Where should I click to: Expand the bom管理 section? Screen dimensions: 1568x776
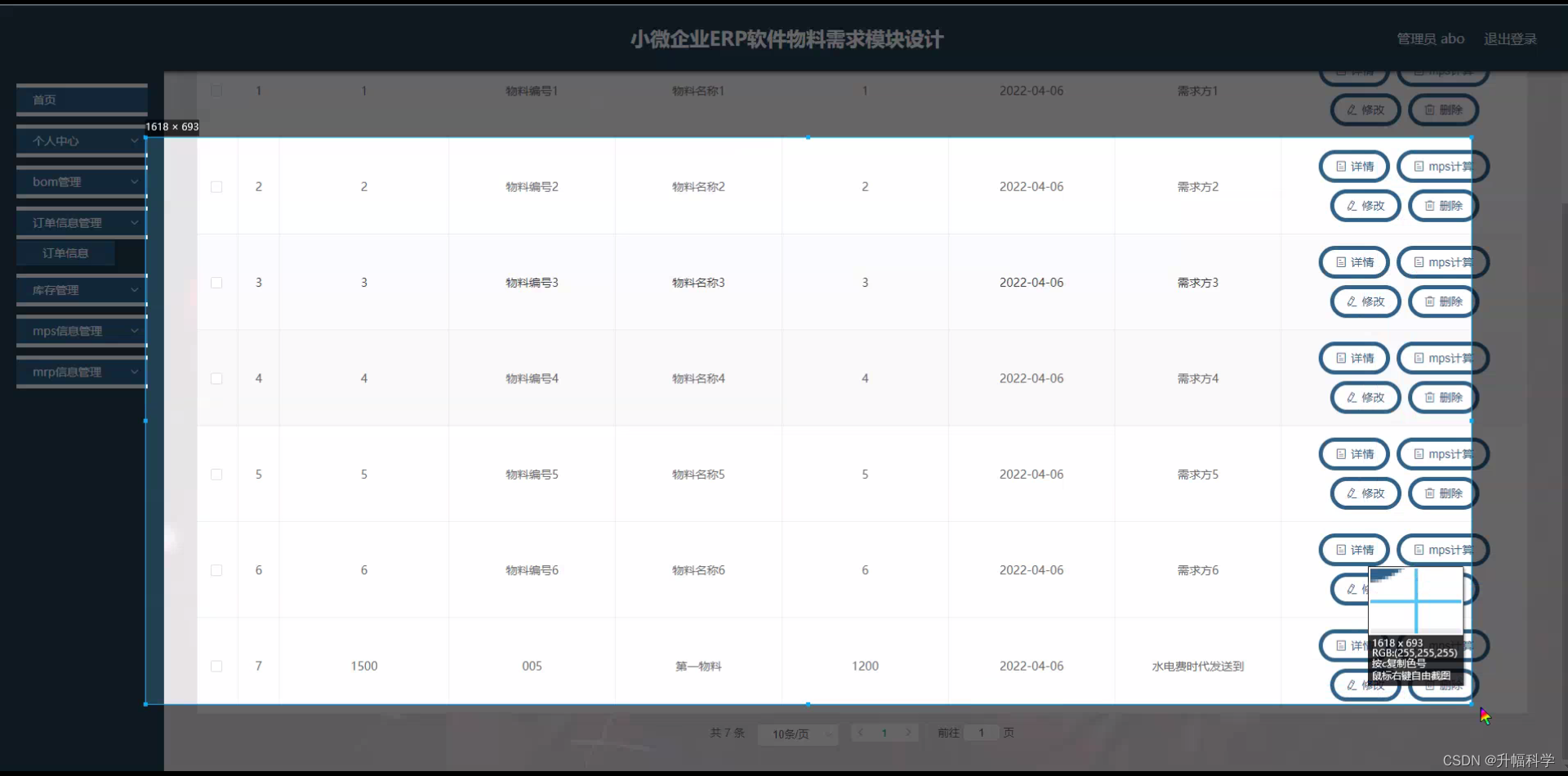coord(81,181)
